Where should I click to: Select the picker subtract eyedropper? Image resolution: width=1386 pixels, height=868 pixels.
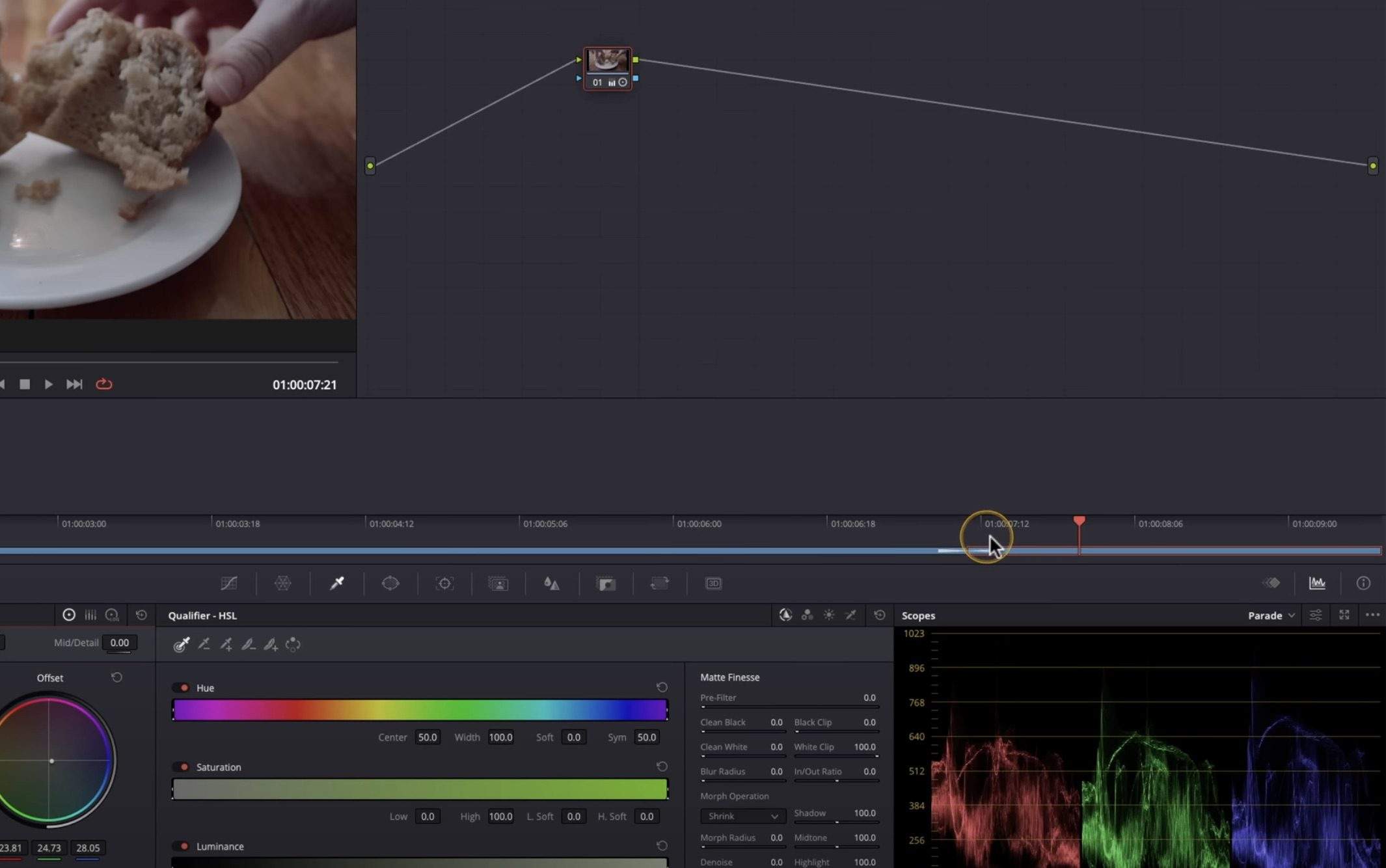pyautogui.click(x=204, y=644)
